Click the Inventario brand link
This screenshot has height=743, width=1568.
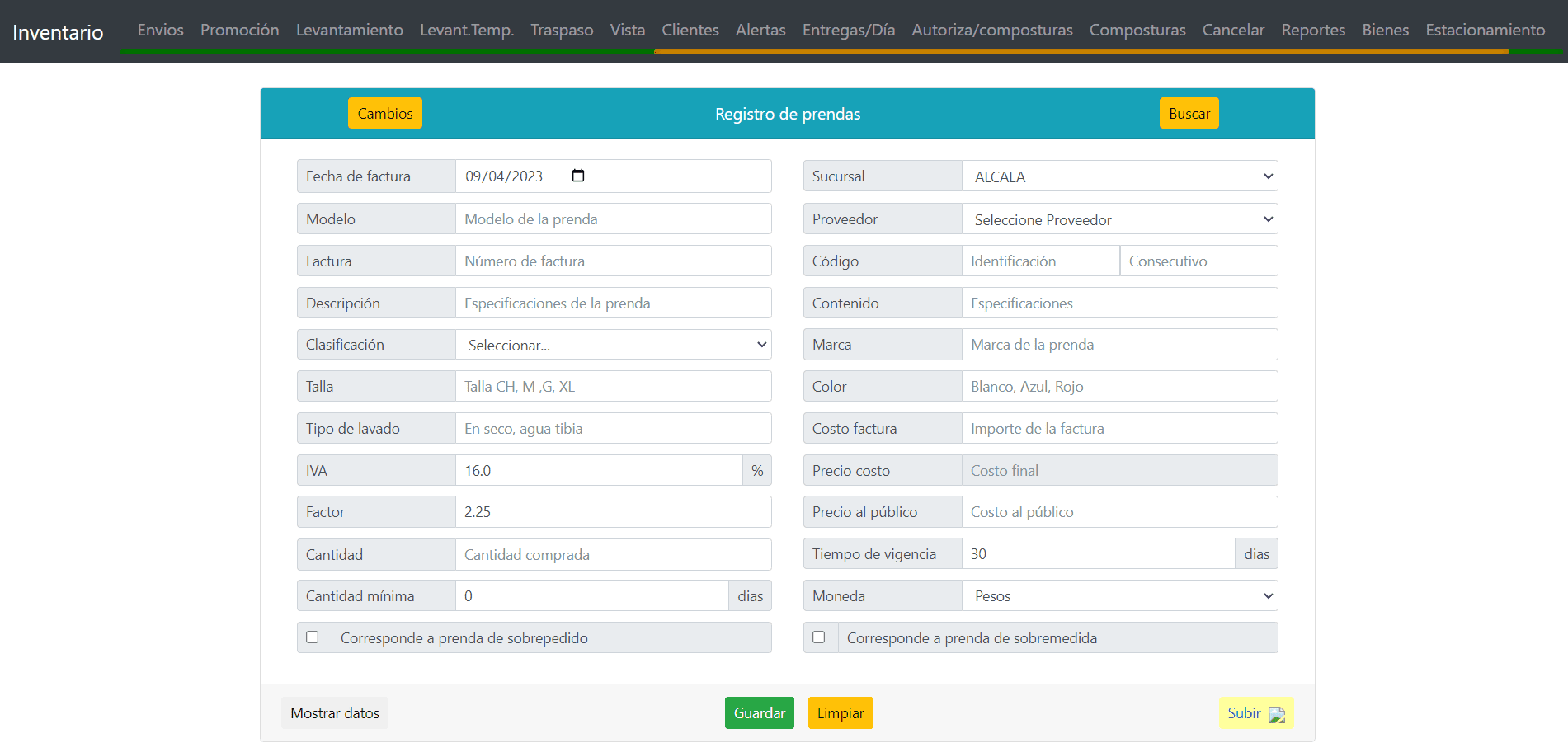(58, 32)
